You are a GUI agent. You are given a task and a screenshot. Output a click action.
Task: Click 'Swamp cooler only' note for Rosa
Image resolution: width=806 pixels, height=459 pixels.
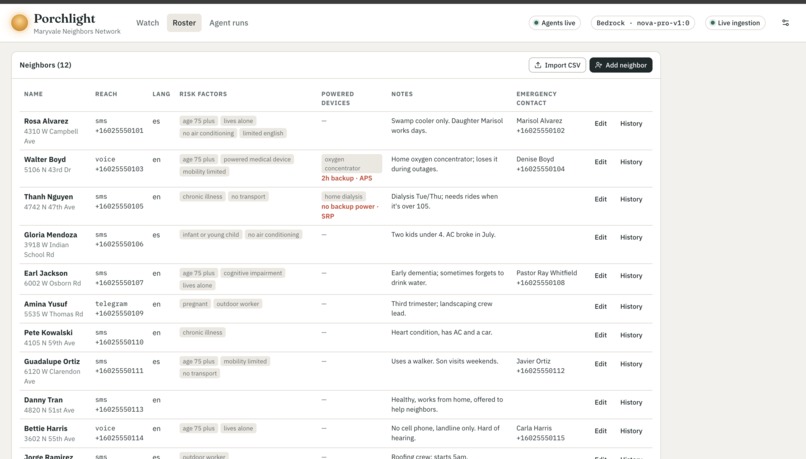[x=447, y=126]
